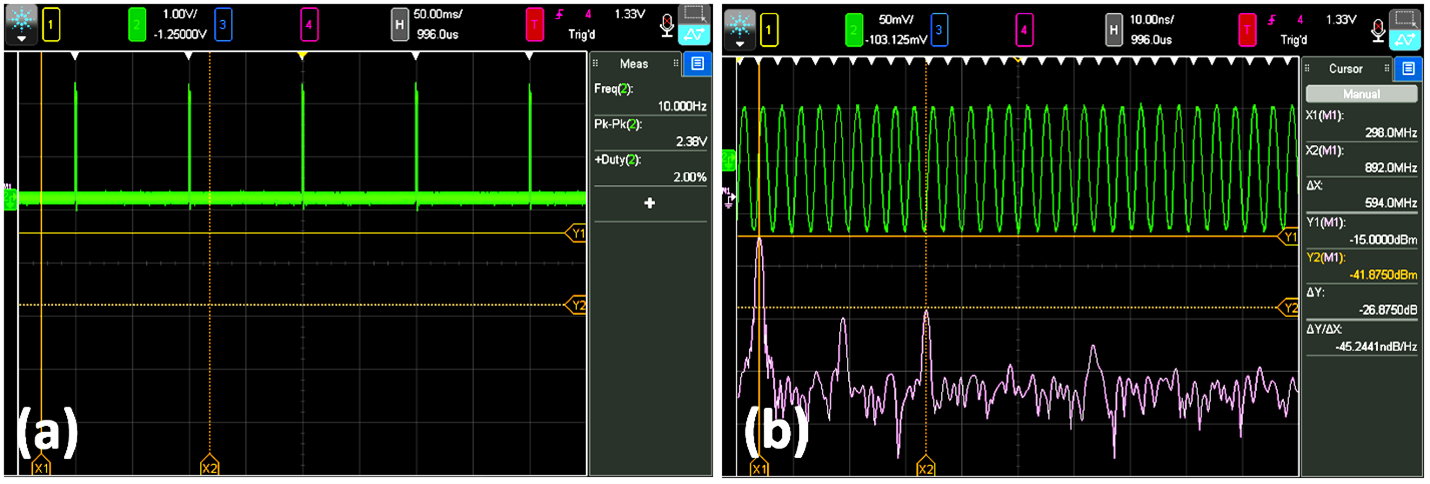Add a measurement with the plus button

pos(649,203)
